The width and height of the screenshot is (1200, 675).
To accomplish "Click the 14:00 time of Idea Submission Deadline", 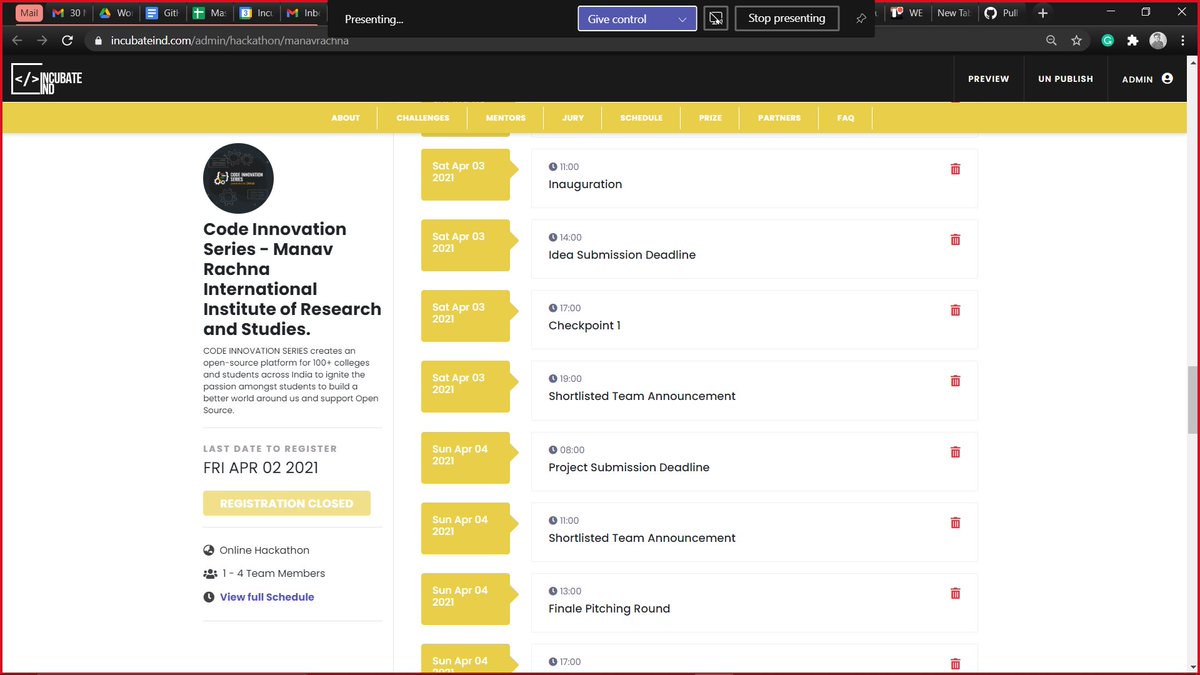I will (x=570, y=238).
